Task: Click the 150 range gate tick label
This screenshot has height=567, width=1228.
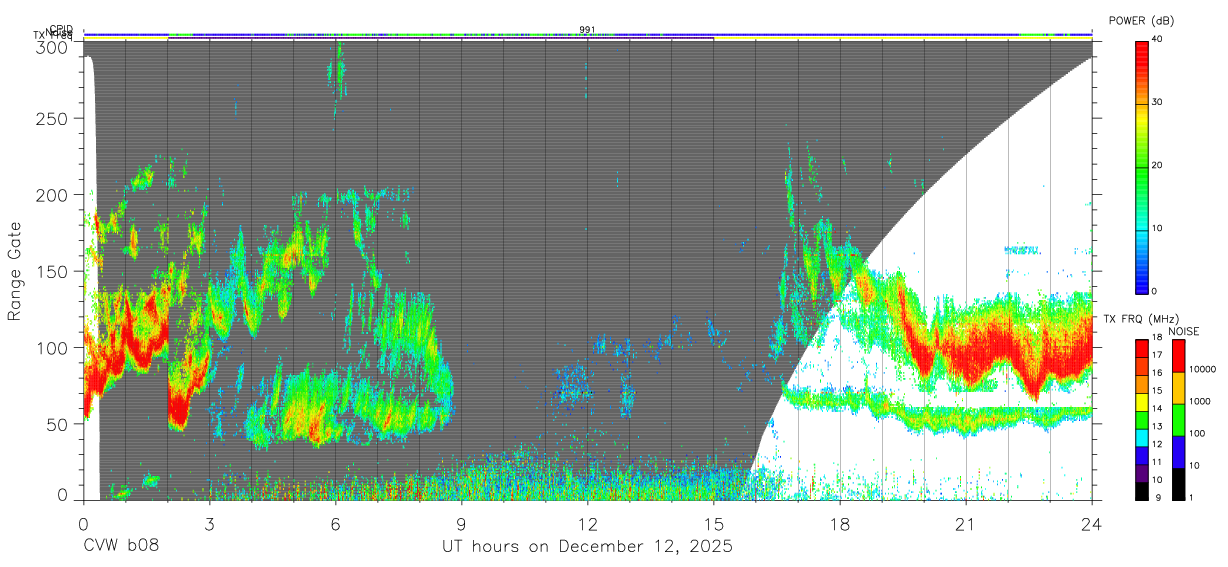Action: tap(54, 271)
